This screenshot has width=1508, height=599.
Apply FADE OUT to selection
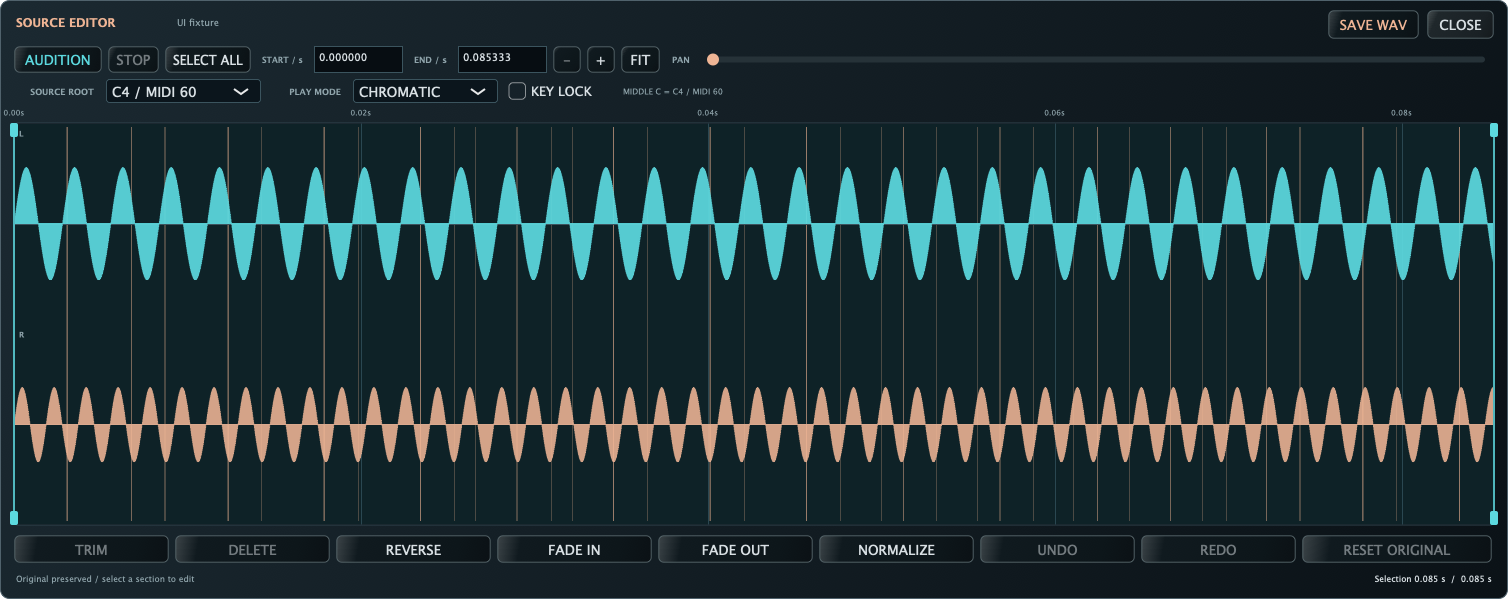point(735,549)
